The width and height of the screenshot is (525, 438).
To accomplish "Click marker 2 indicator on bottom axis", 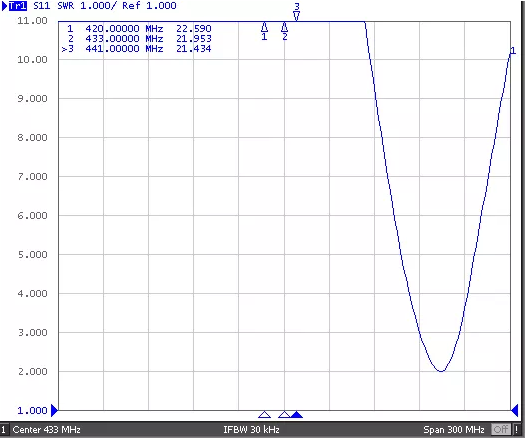I will tap(284, 415).
